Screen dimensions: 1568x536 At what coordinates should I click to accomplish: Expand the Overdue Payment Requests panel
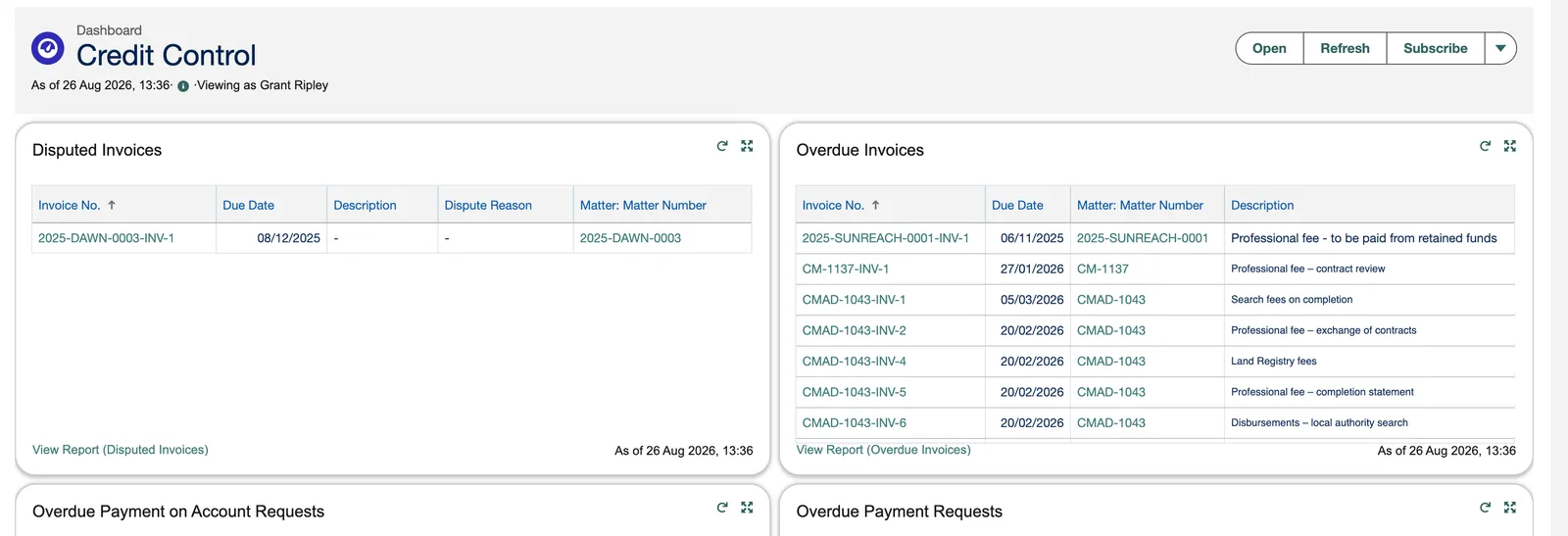(x=1509, y=508)
